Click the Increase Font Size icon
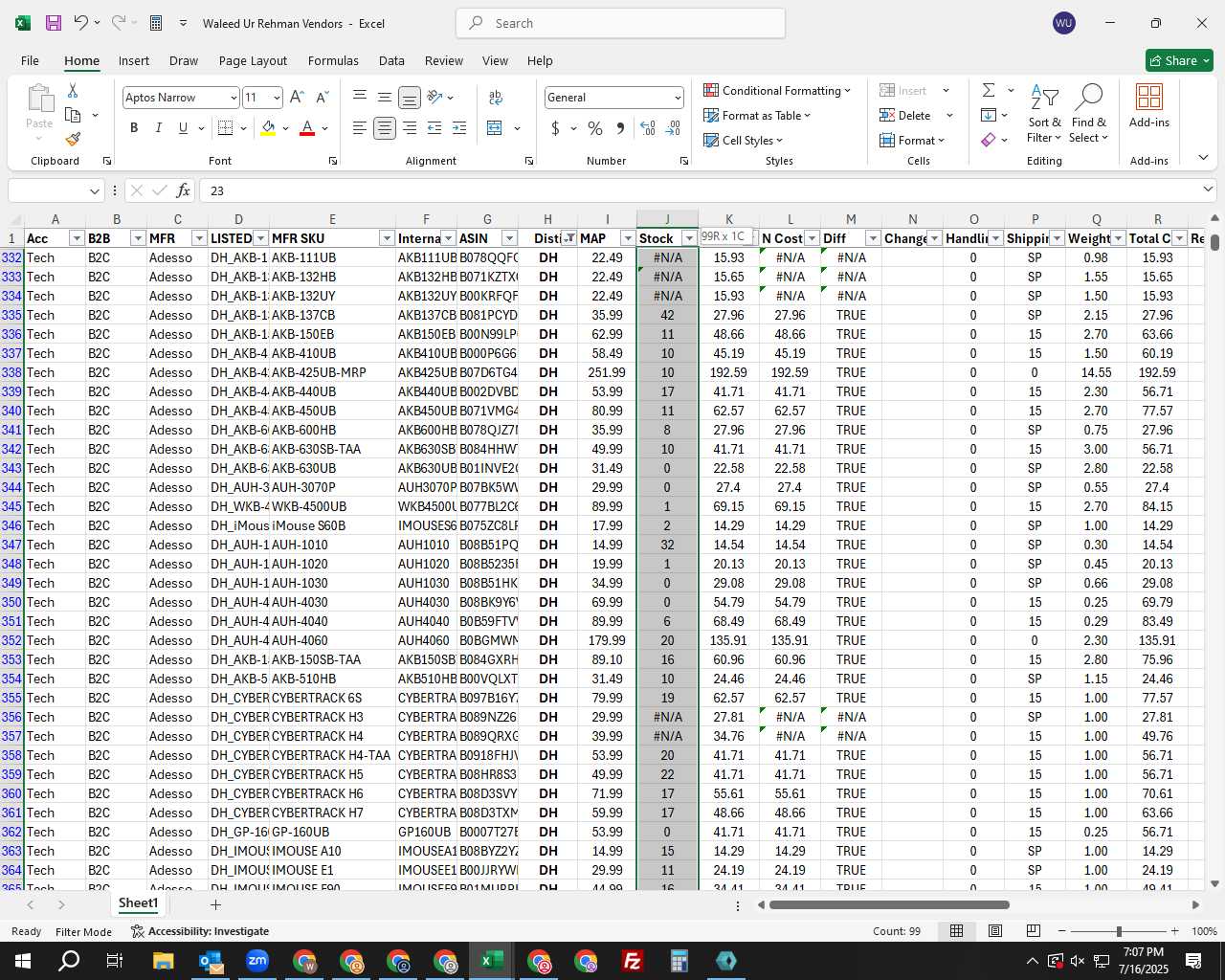Screen dimensions: 1225x980 tap(297, 97)
